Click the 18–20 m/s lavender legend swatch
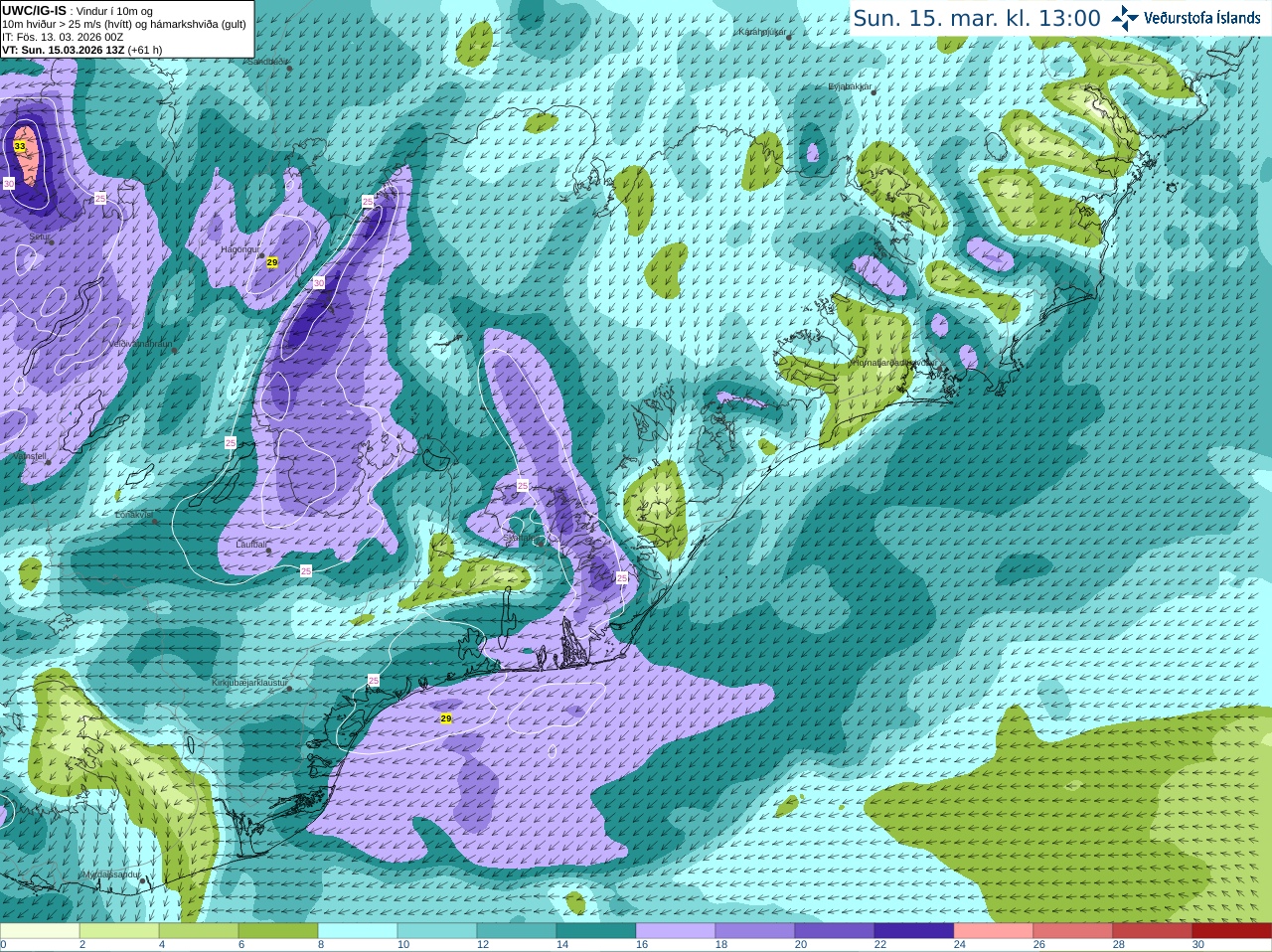Viewport: 1272px width, 952px height. coord(755,931)
